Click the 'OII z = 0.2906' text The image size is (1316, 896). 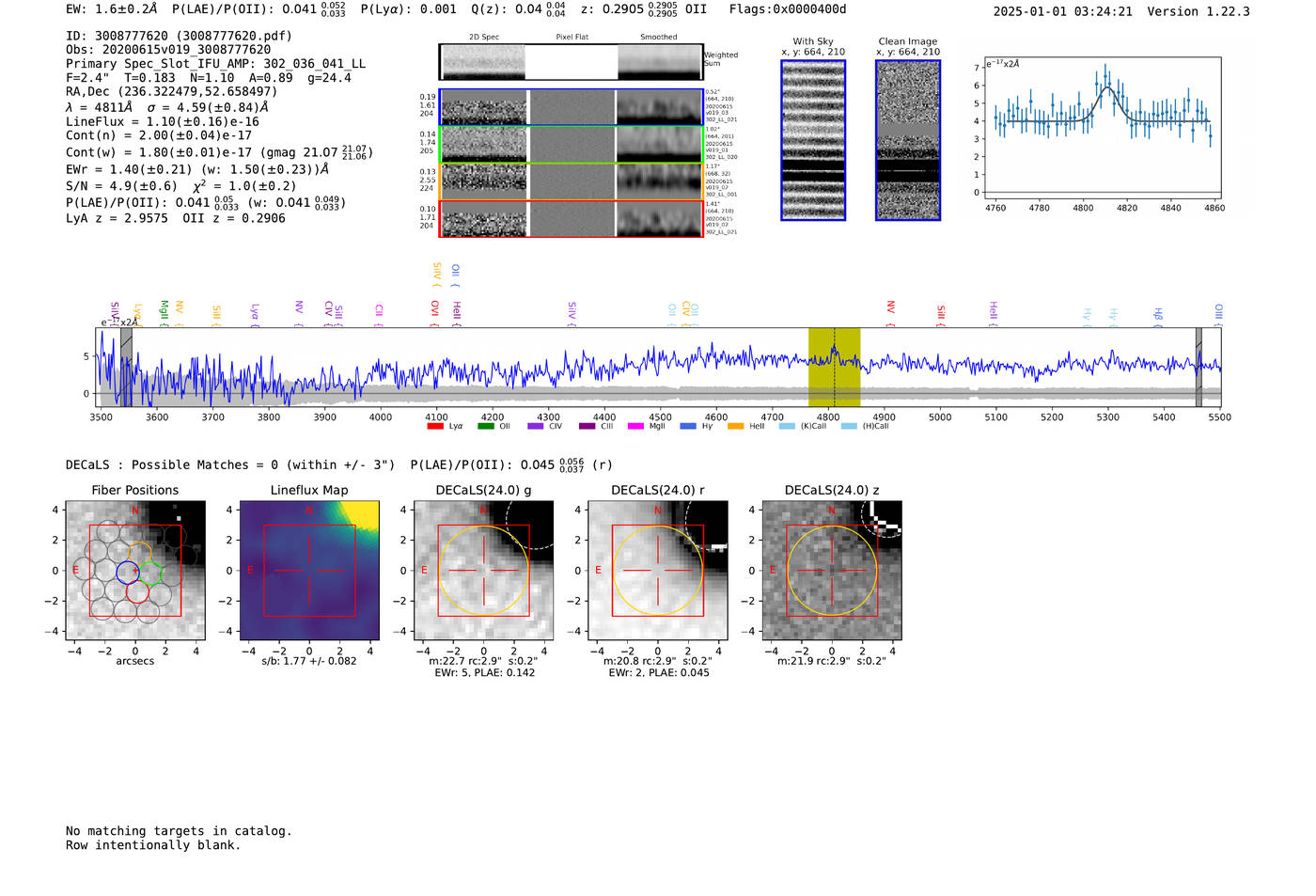click(234, 218)
